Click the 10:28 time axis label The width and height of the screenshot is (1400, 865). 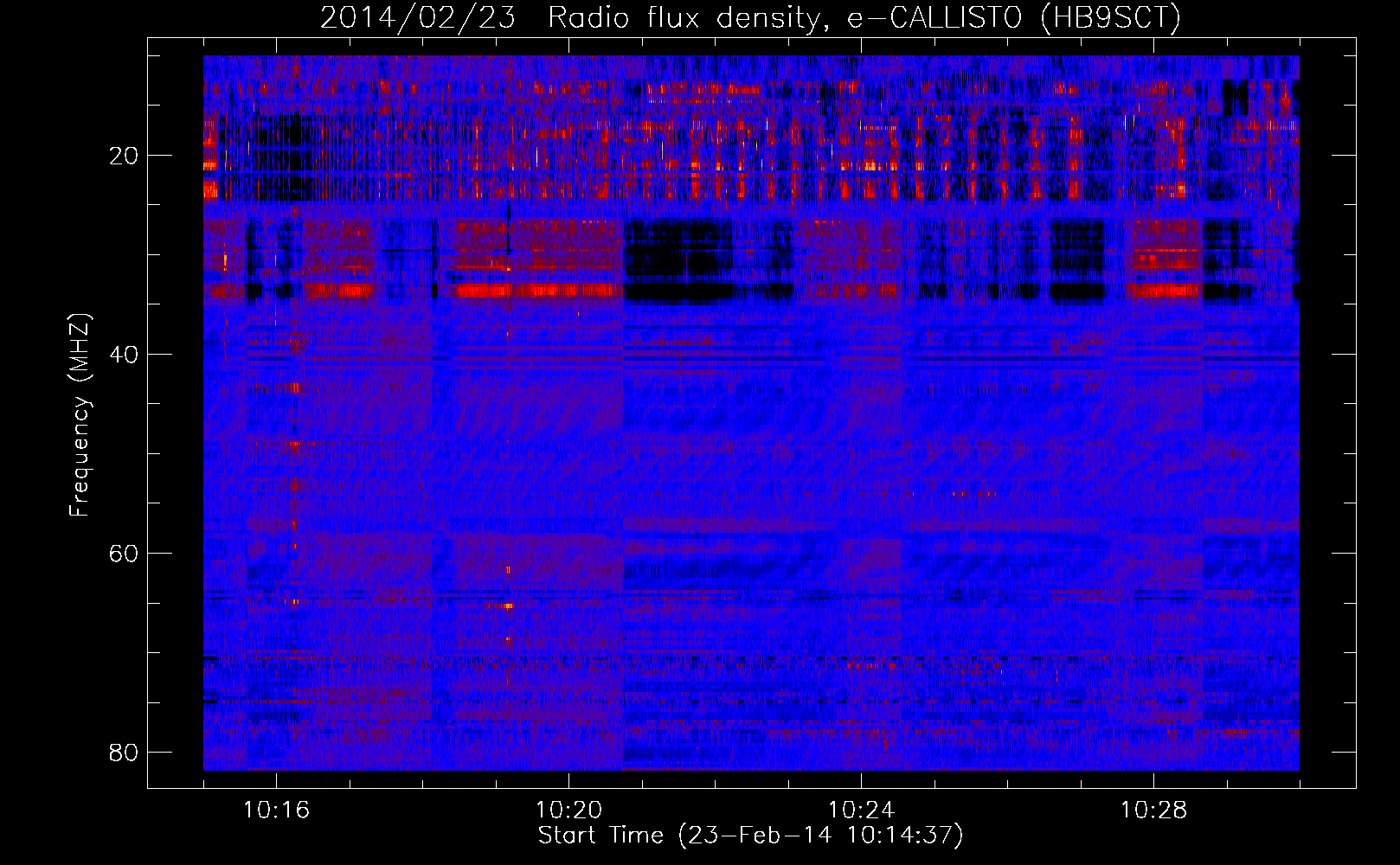click(1153, 810)
